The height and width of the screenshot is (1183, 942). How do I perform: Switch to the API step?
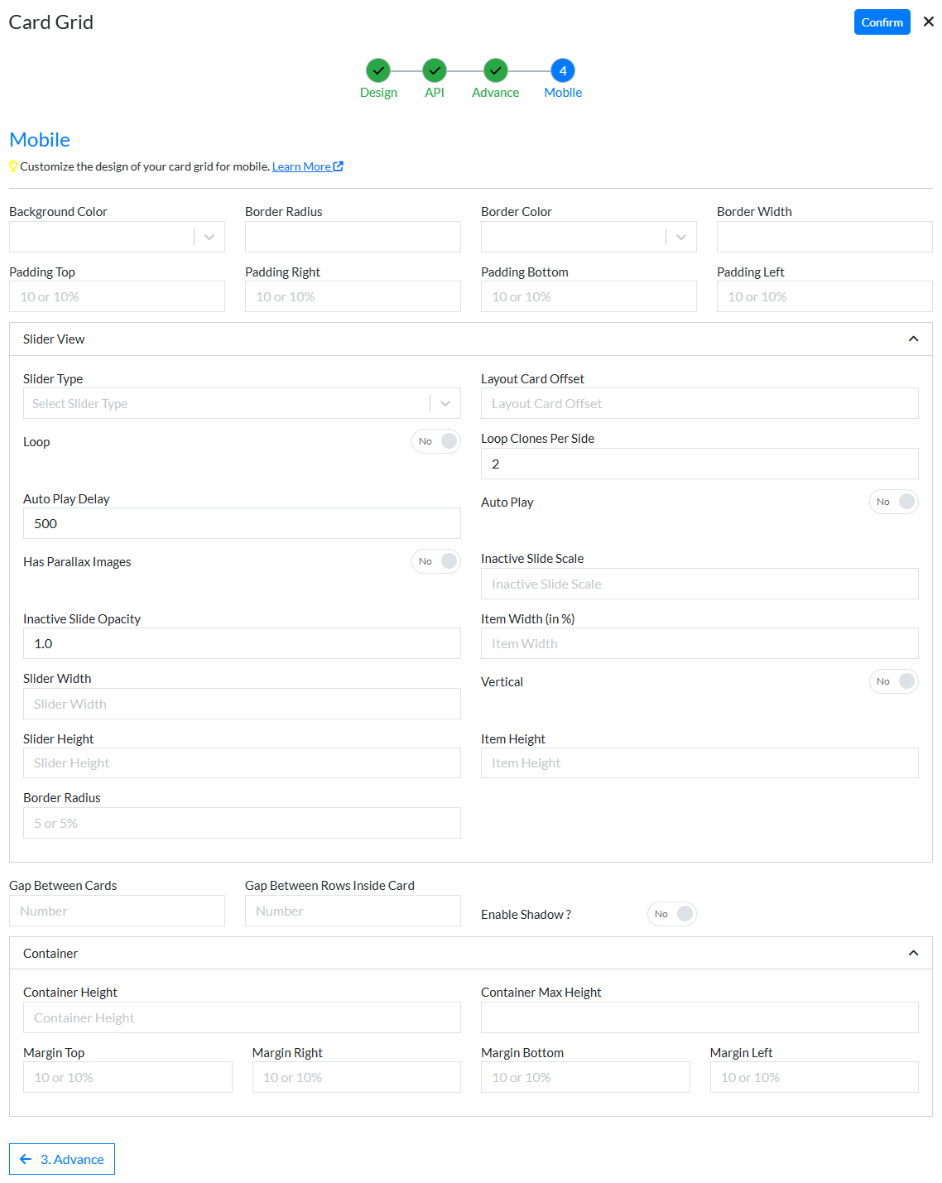pos(434,91)
